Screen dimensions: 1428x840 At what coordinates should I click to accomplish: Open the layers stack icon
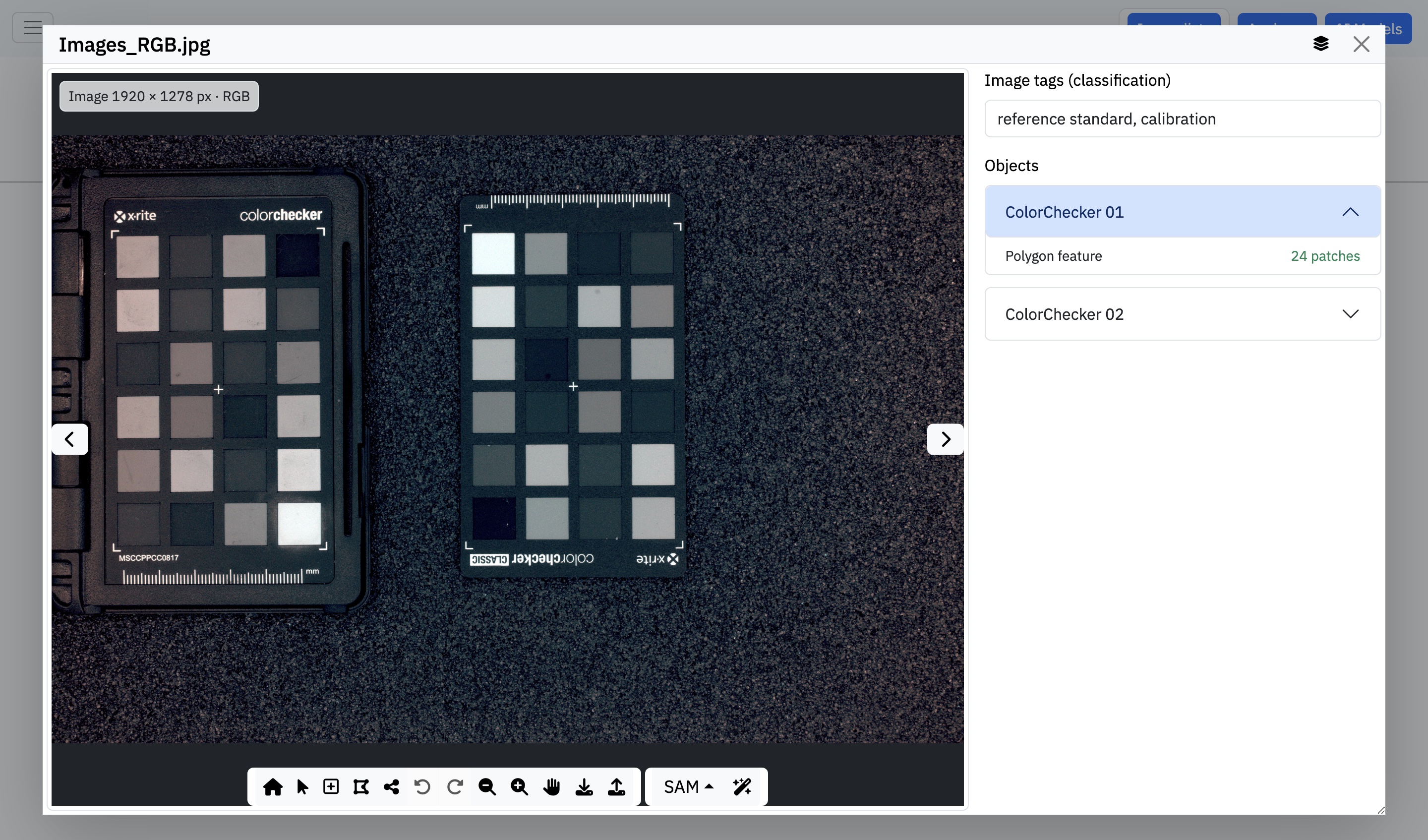point(1321,44)
